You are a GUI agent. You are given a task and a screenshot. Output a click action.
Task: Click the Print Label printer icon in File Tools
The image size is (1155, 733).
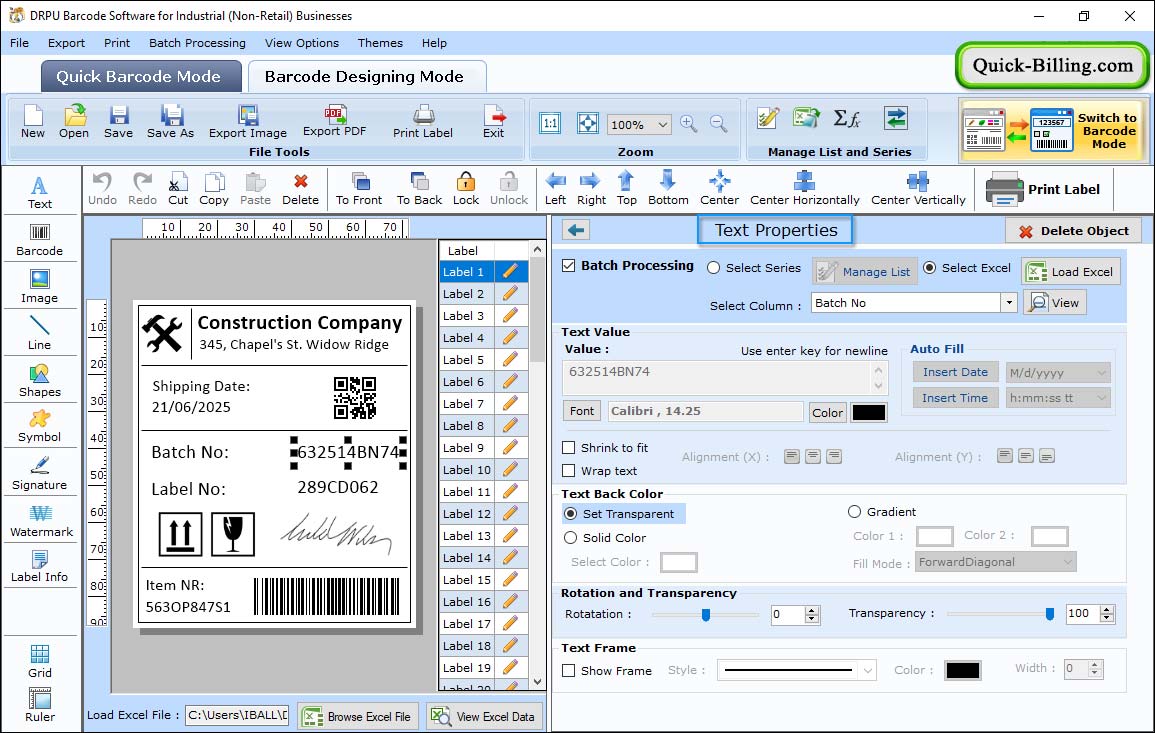point(423,122)
